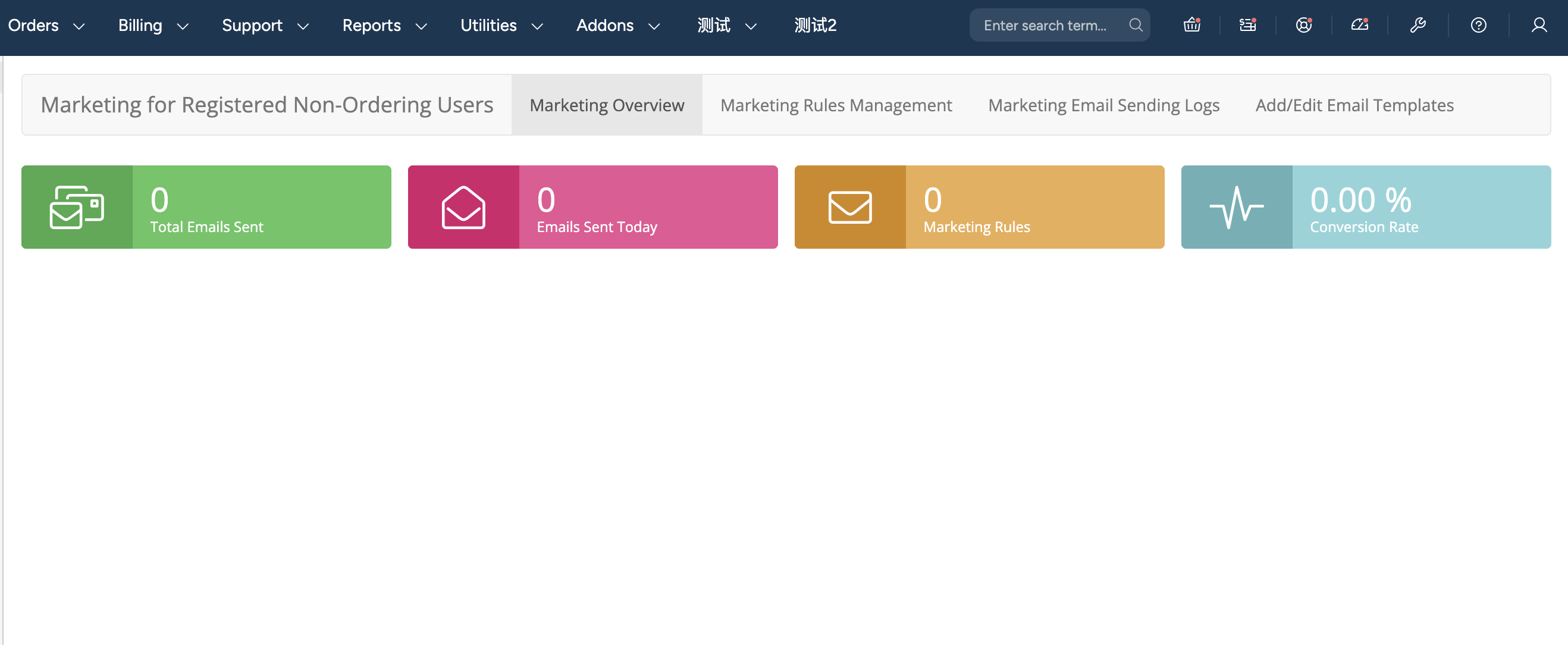Open the support tickets lifebuoy icon

click(1303, 25)
